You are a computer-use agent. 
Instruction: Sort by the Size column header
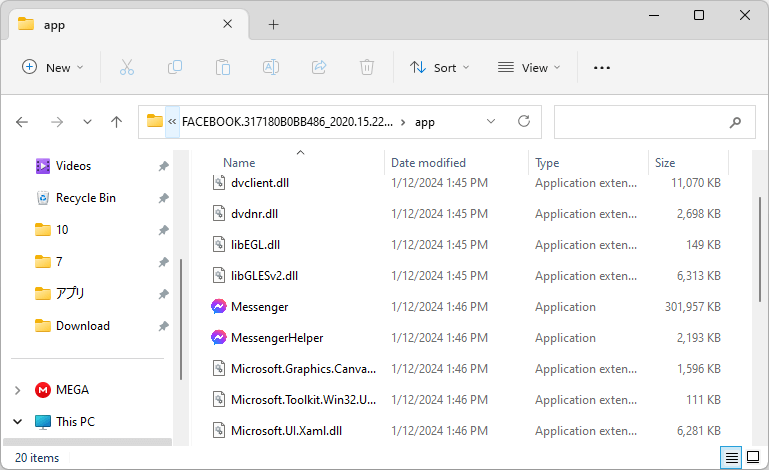click(x=665, y=163)
